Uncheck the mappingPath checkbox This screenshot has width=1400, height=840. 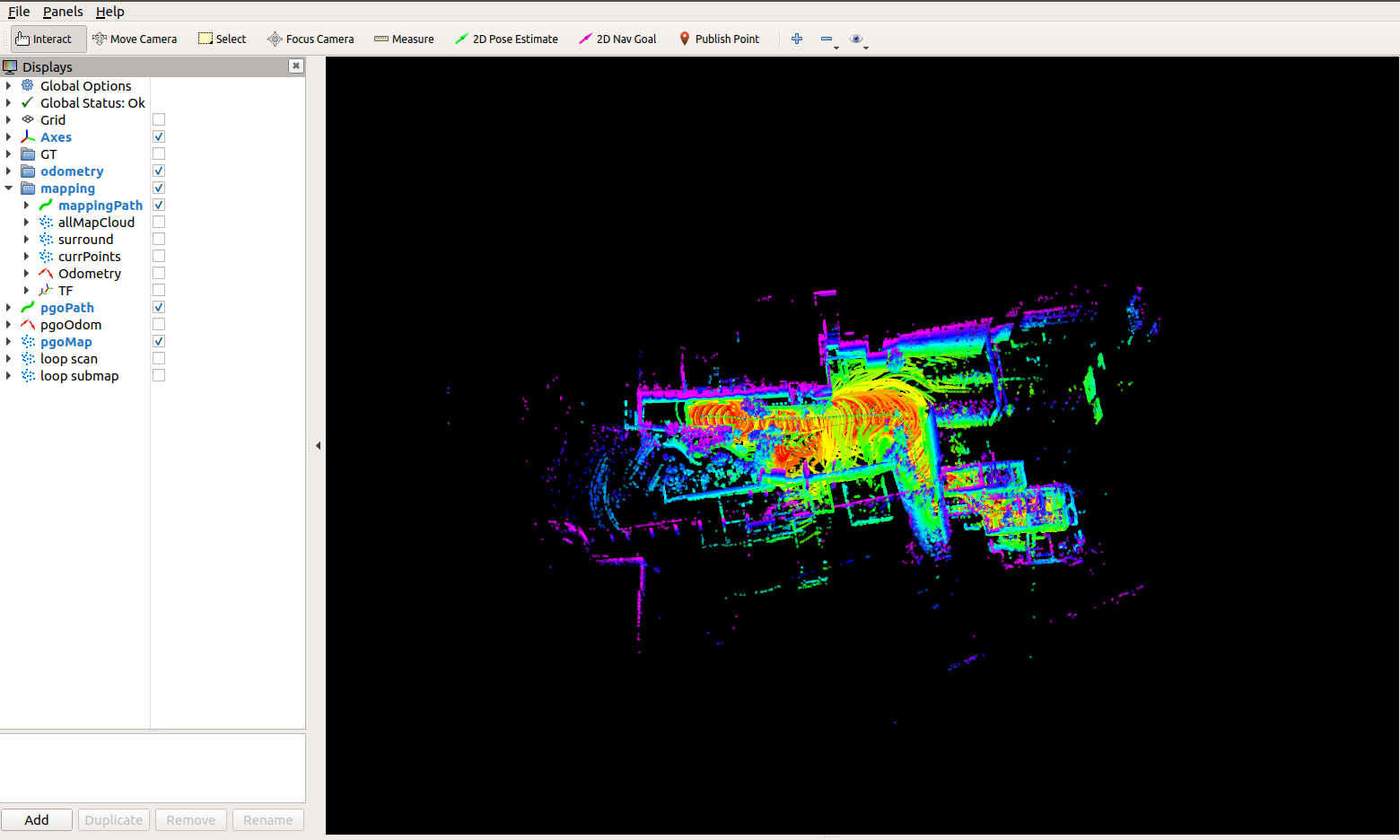point(159,205)
